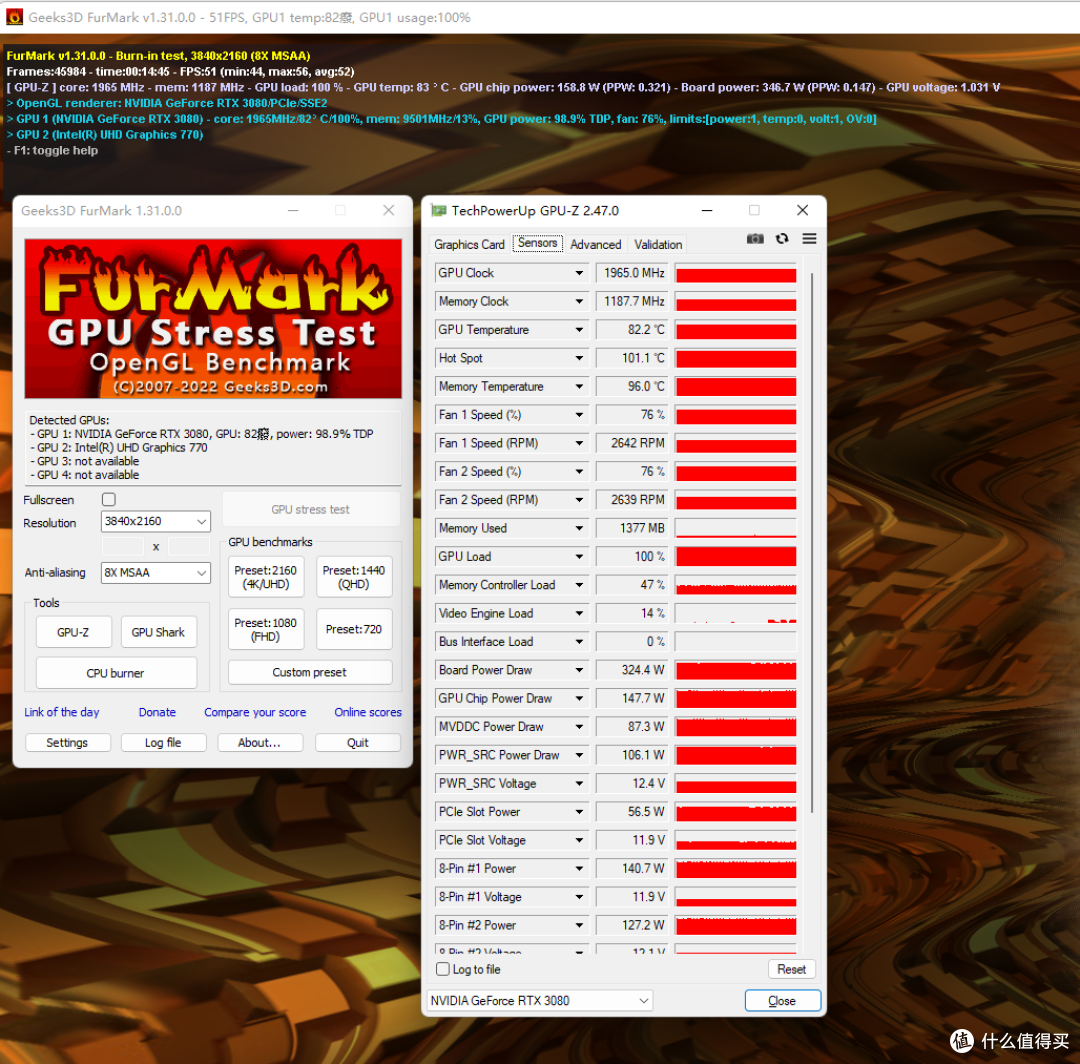This screenshot has width=1080, height=1064.
Task: Reset the GPU-Z sensor readings
Action: point(792,969)
